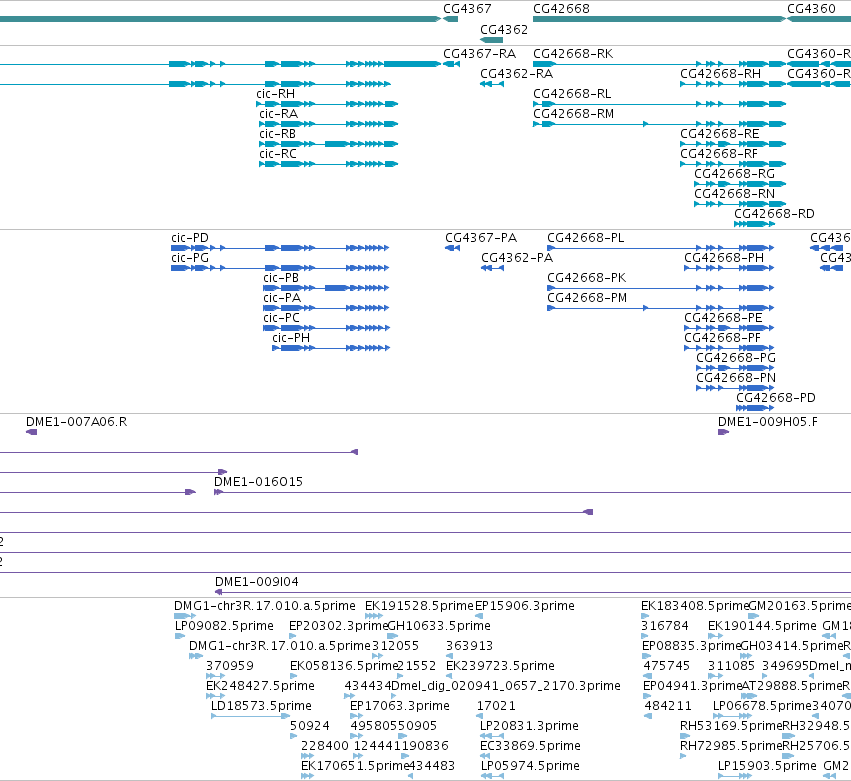This screenshot has height=781, width=851.
Task: Click the CG42668-RL transcript label
Action: click(x=572, y=94)
